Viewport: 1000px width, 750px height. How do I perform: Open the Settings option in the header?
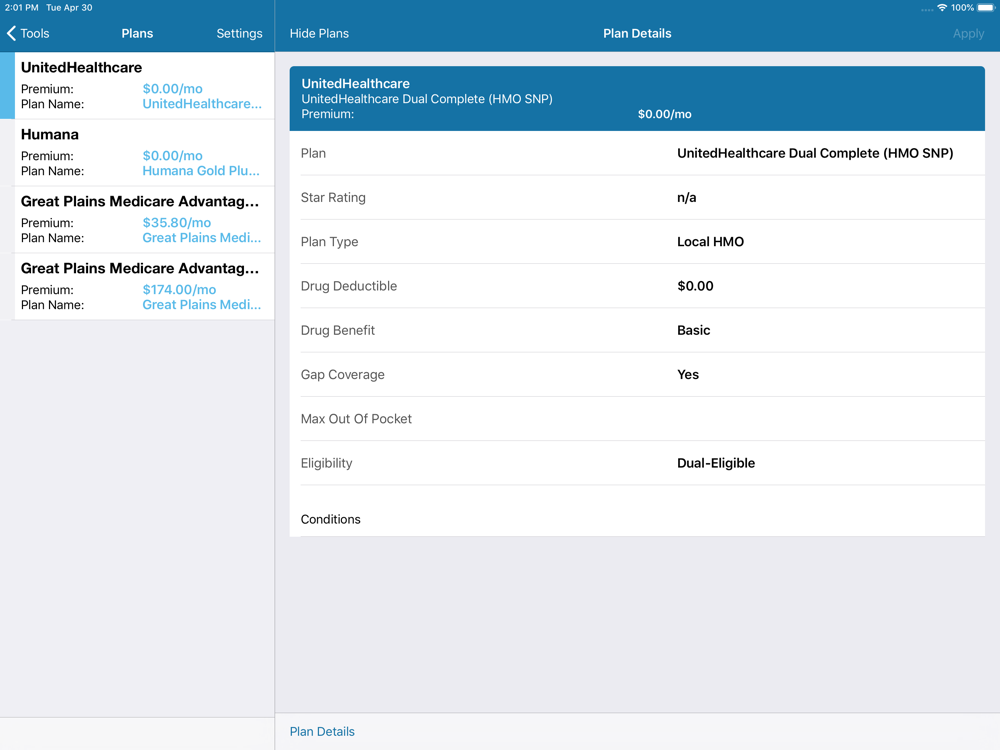[239, 33]
